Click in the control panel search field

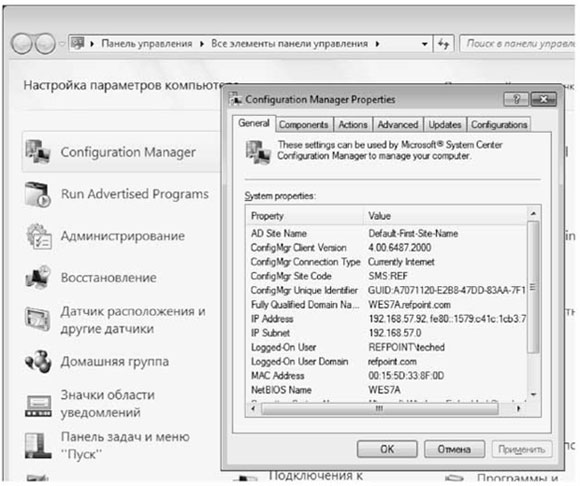[518, 44]
